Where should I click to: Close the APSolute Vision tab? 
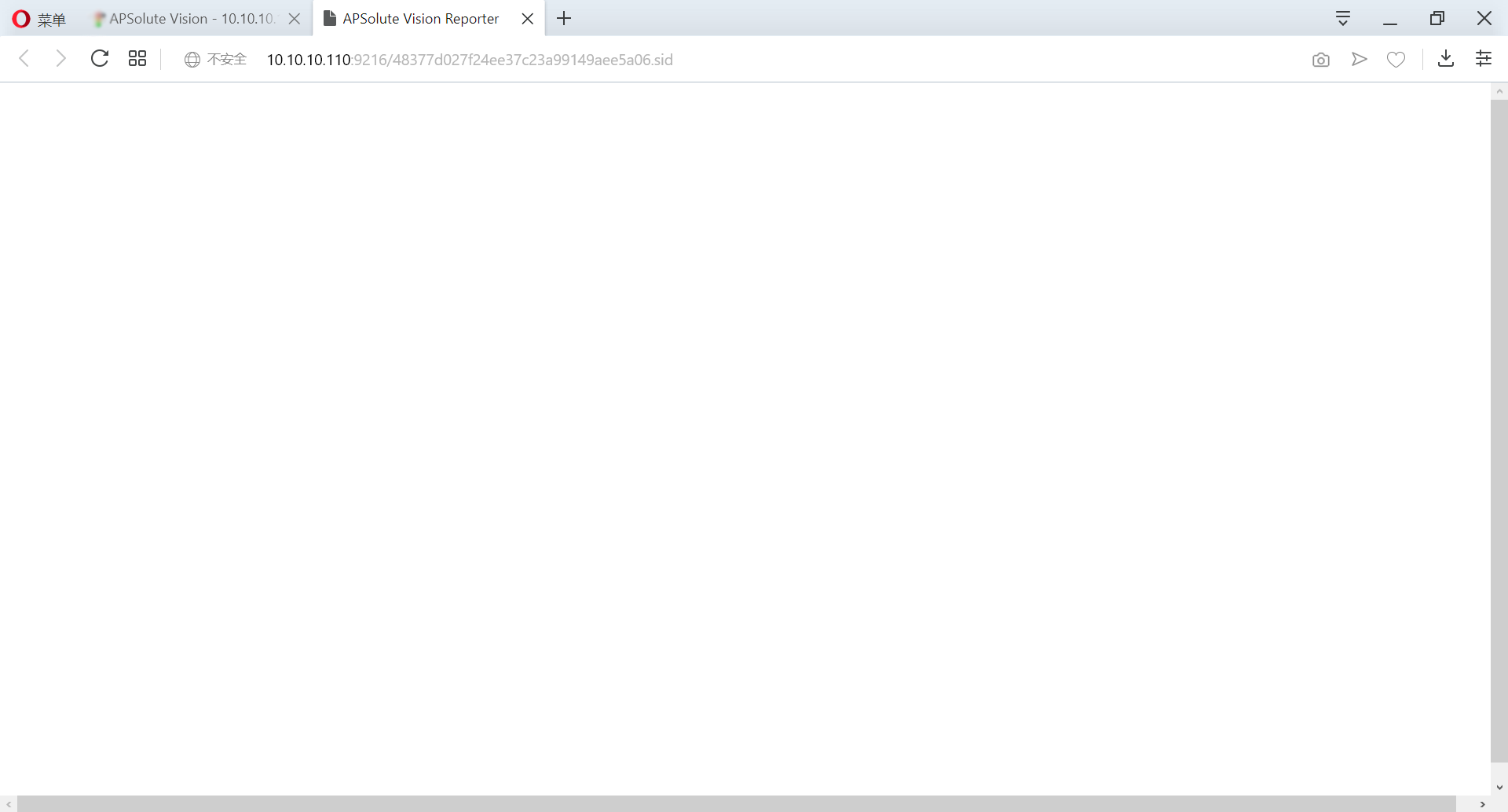point(295,19)
